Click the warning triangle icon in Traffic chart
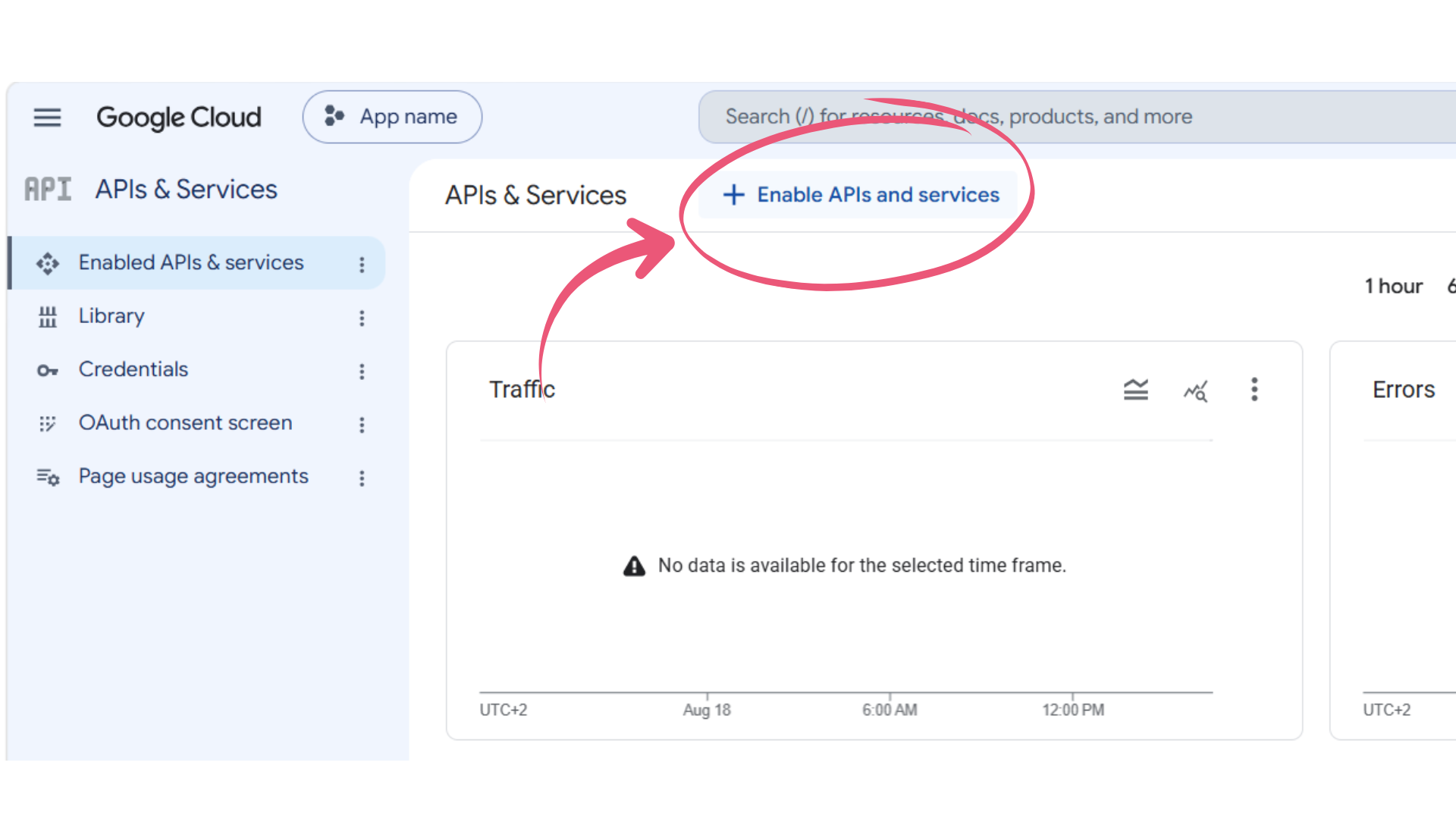The width and height of the screenshot is (1456, 819). pyautogui.click(x=634, y=566)
